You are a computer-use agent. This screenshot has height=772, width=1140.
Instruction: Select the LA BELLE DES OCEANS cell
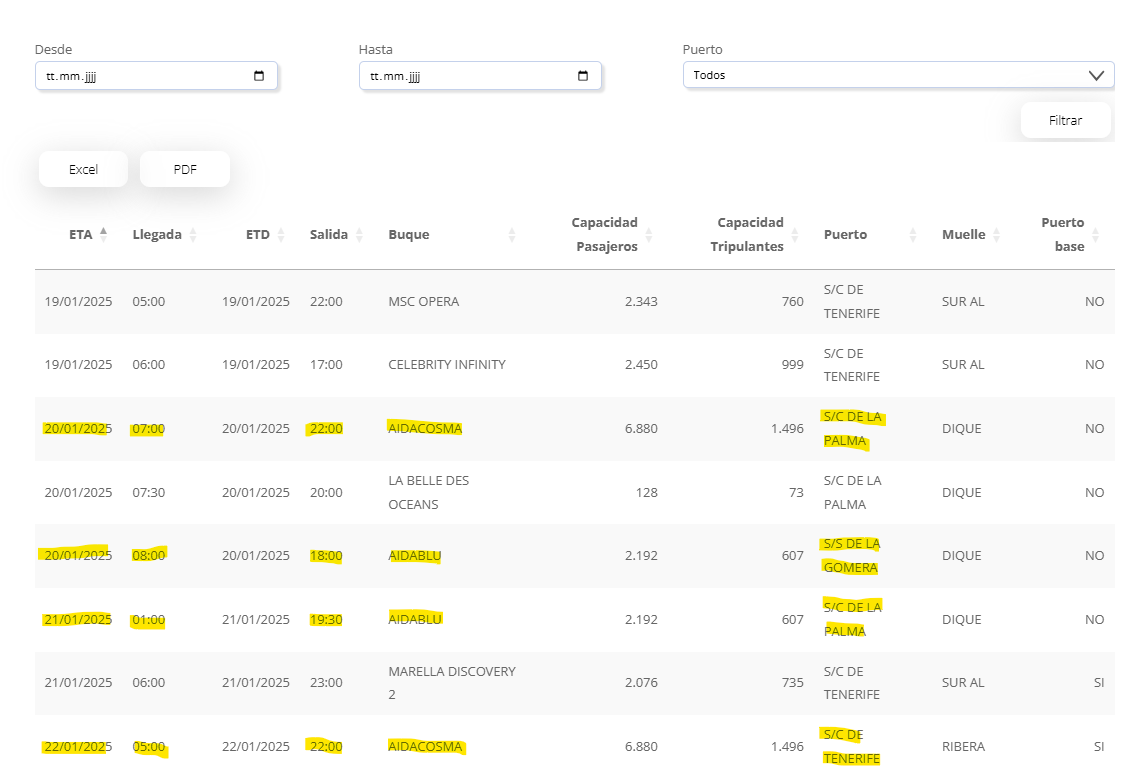(429, 493)
